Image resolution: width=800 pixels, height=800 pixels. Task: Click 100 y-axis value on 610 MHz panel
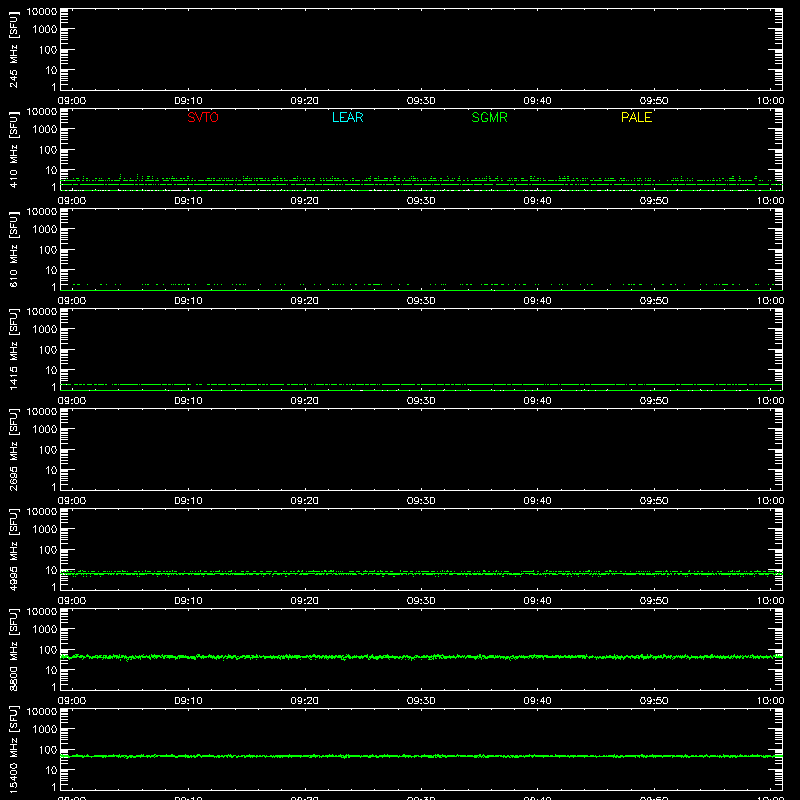(x=48, y=250)
